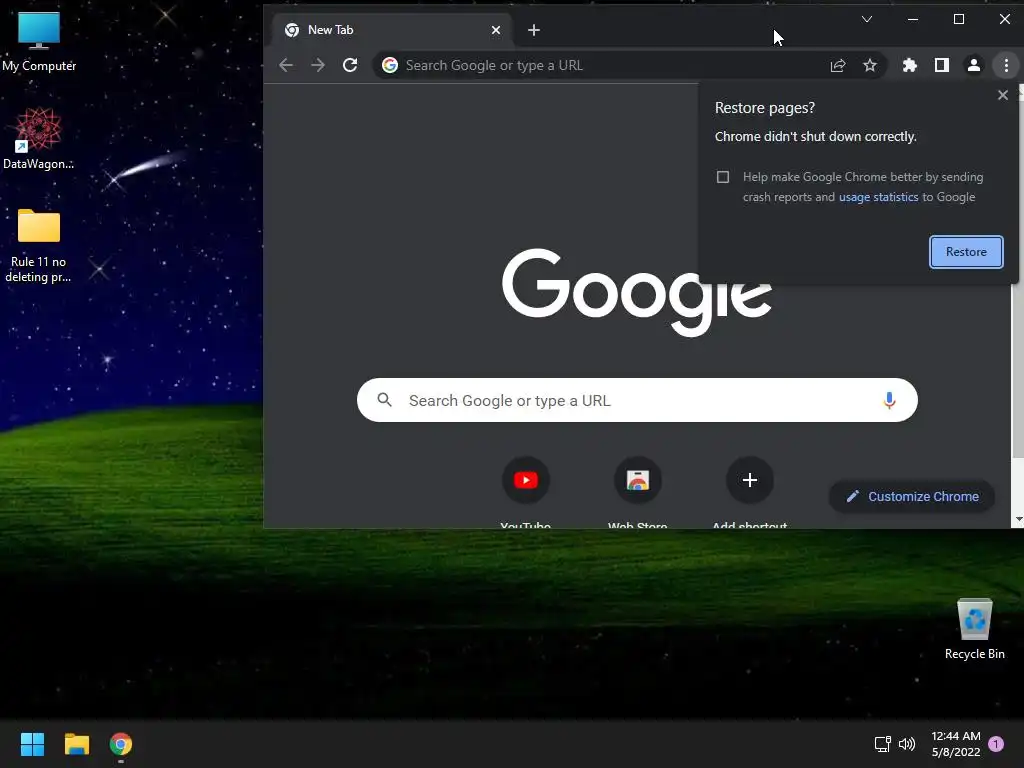Viewport: 1024px width, 768px height.
Task: Select the Recycle Bin desktop icon
Action: point(974,629)
